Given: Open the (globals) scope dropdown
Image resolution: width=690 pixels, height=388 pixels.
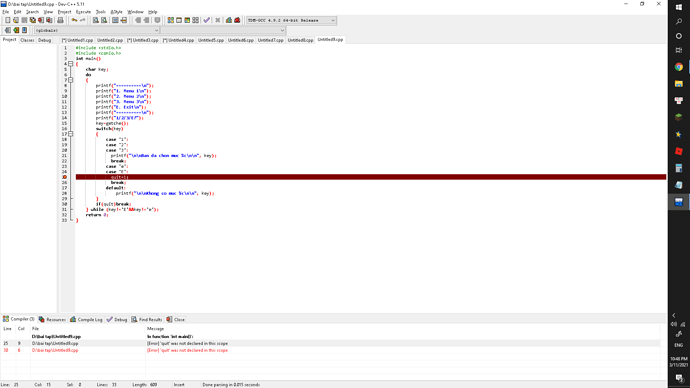Looking at the screenshot, I should tap(97, 30).
